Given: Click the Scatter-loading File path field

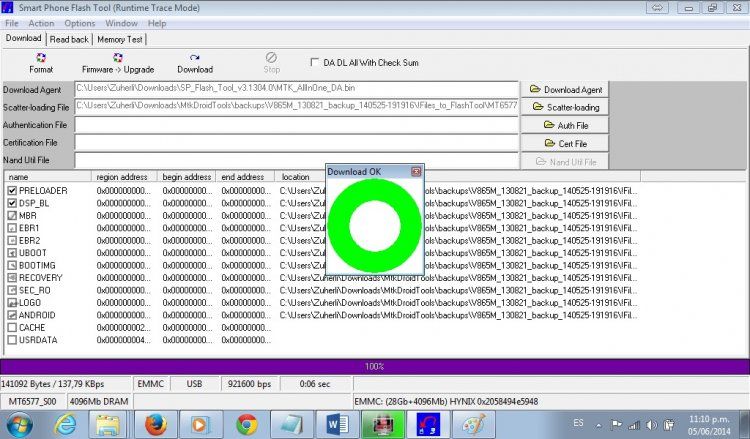Looking at the screenshot, I should pos(297,107).
